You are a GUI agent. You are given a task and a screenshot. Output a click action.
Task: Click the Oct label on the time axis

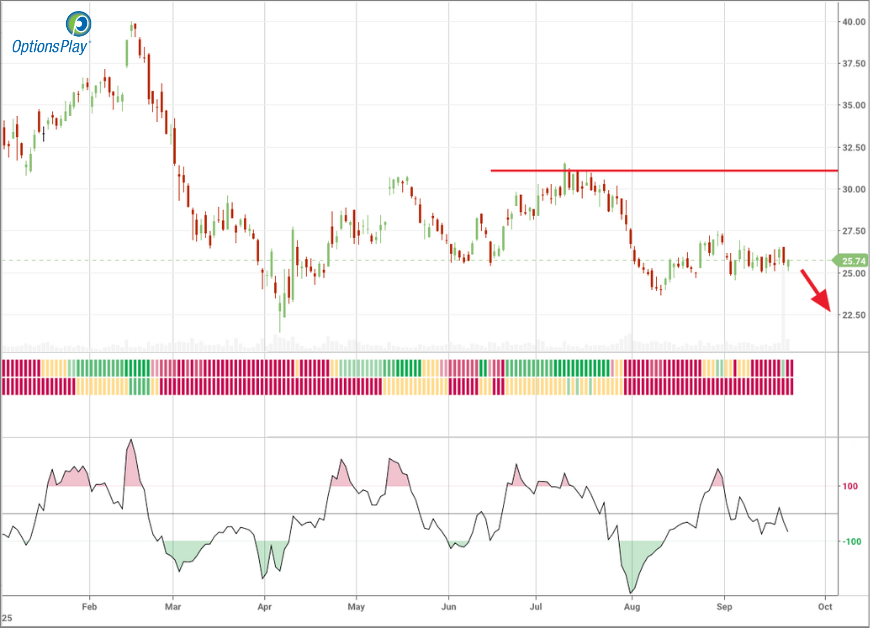tap(825, 606)
